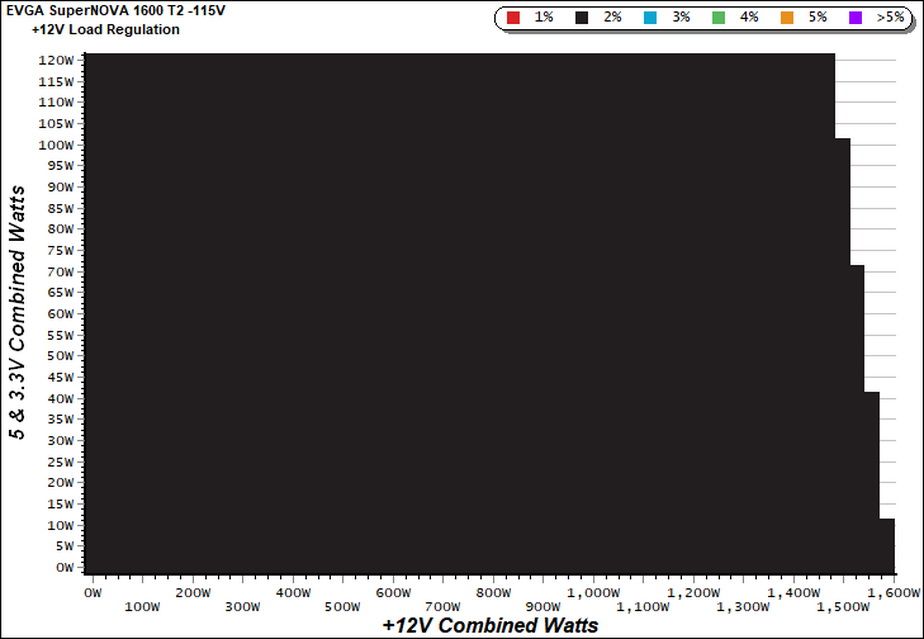
Task: Click the '700W' x-axis label
Action: [x=443, y=607]
